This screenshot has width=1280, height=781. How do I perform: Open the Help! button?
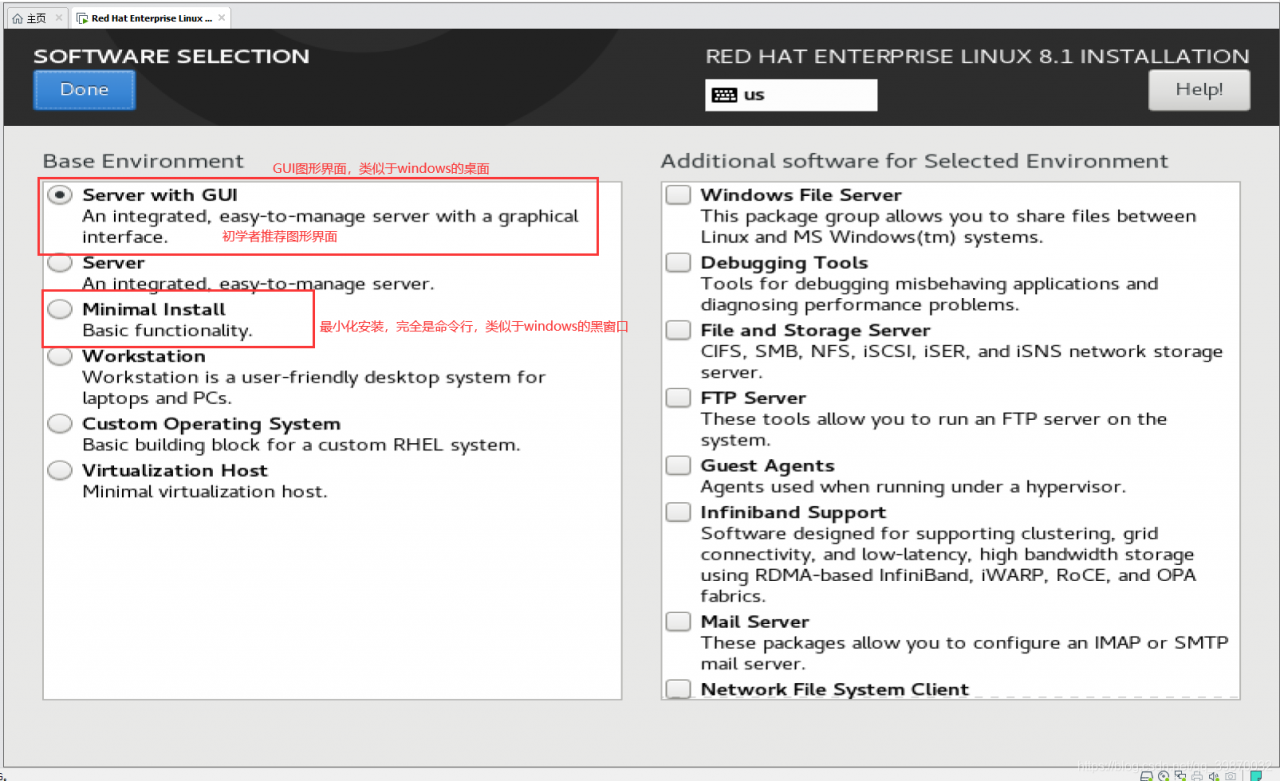click(x=1199, y=90)
